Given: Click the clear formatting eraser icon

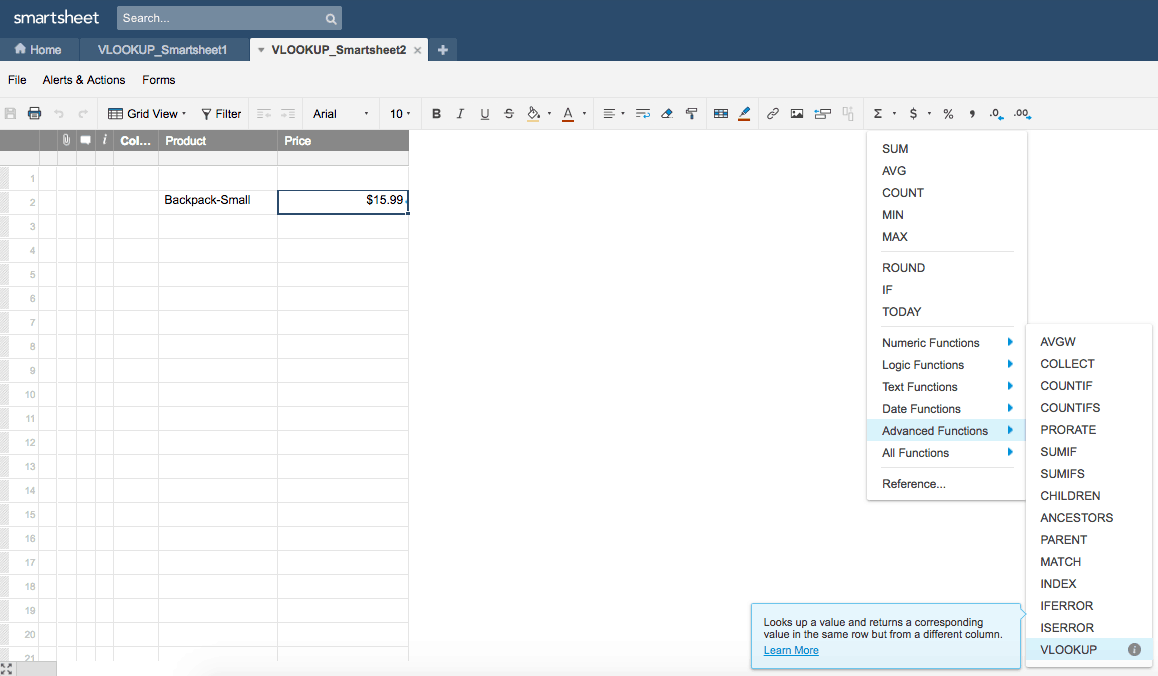Looking at the screenshot, I should (667, 114).
